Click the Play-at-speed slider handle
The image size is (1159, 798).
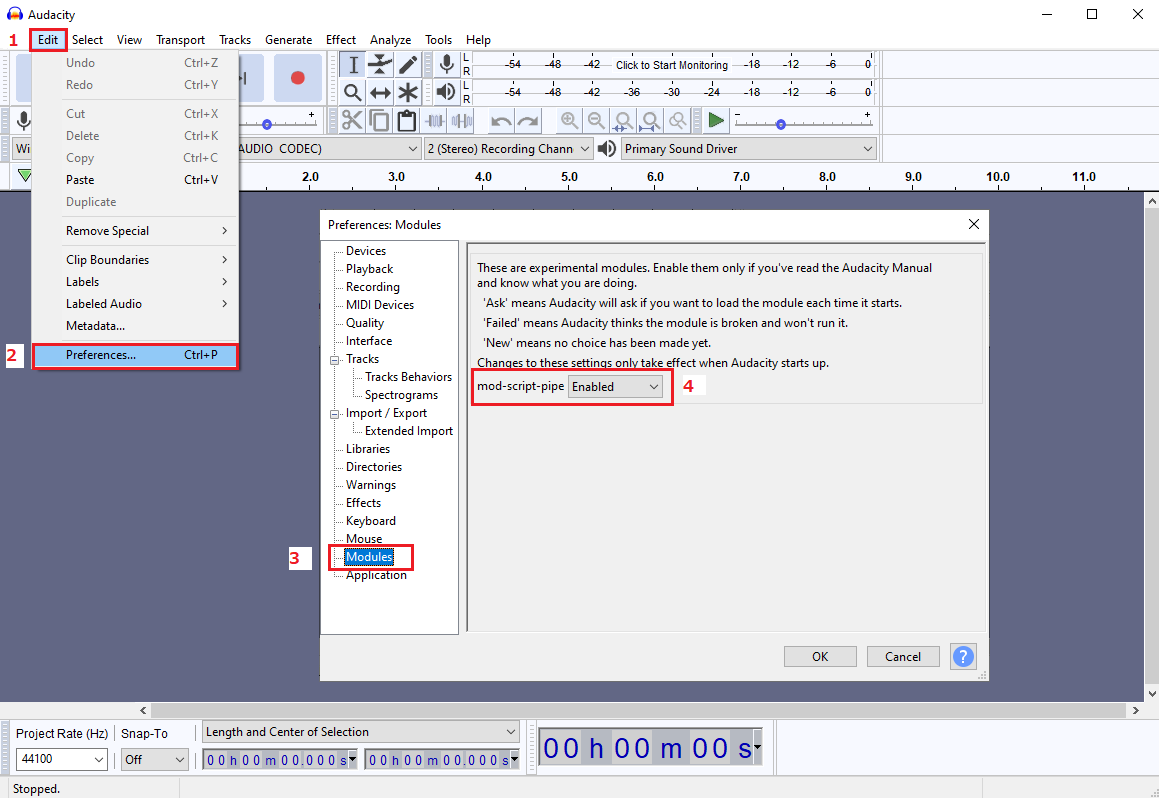781,124
